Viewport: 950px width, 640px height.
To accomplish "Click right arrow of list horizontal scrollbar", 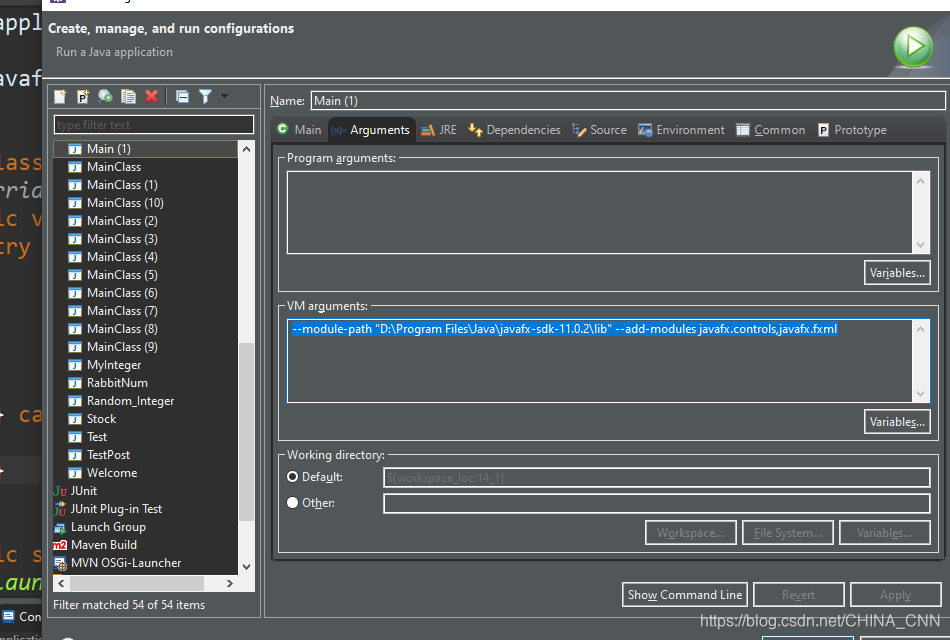I will coord(230,583).
